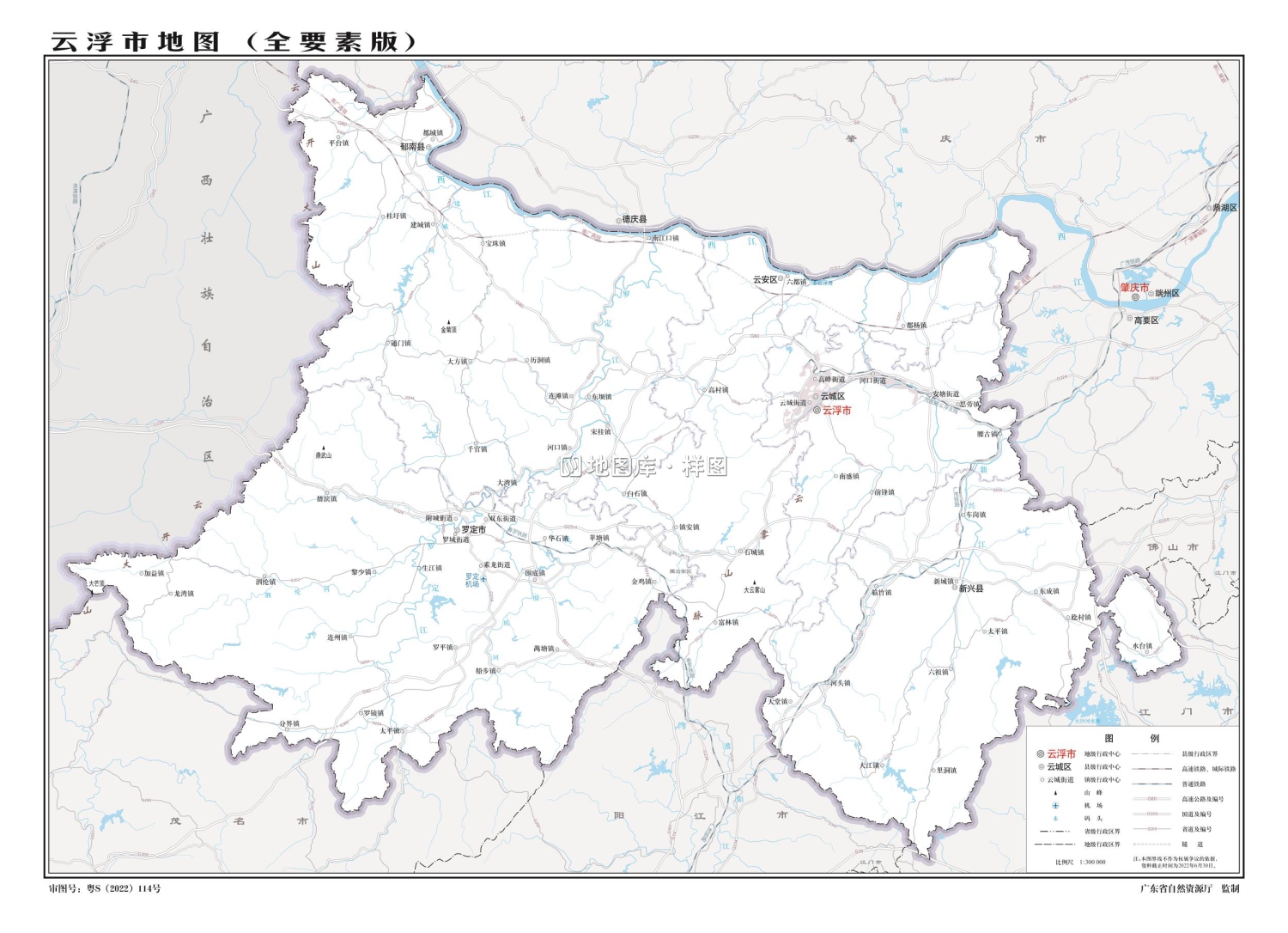Click the 山峰 peak symbol in the legend
This screenshot has height=933, width=1288.
pyautogui.click(x=1055, y=793)
